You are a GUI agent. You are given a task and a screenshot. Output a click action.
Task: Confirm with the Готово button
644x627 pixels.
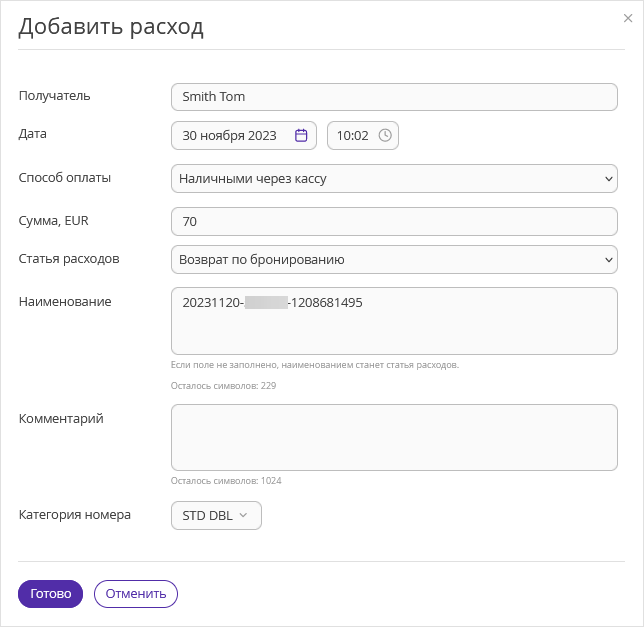pos(51,594)
